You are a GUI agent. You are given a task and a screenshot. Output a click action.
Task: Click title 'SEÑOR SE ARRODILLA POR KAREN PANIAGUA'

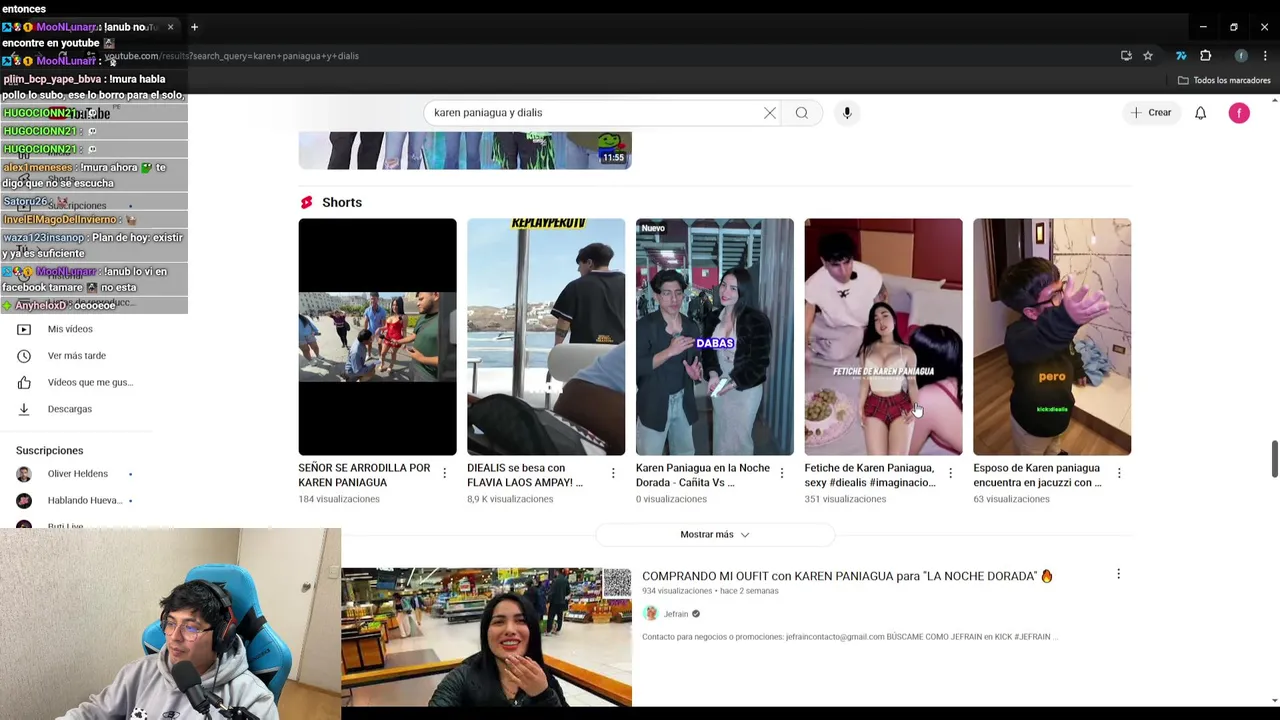click(x=364, y=475)
